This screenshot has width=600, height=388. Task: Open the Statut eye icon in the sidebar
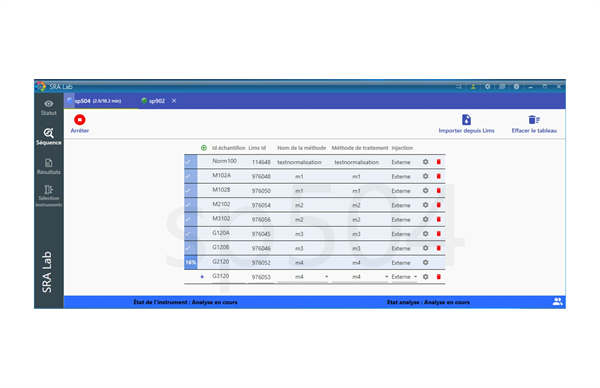tap(49, 104)
